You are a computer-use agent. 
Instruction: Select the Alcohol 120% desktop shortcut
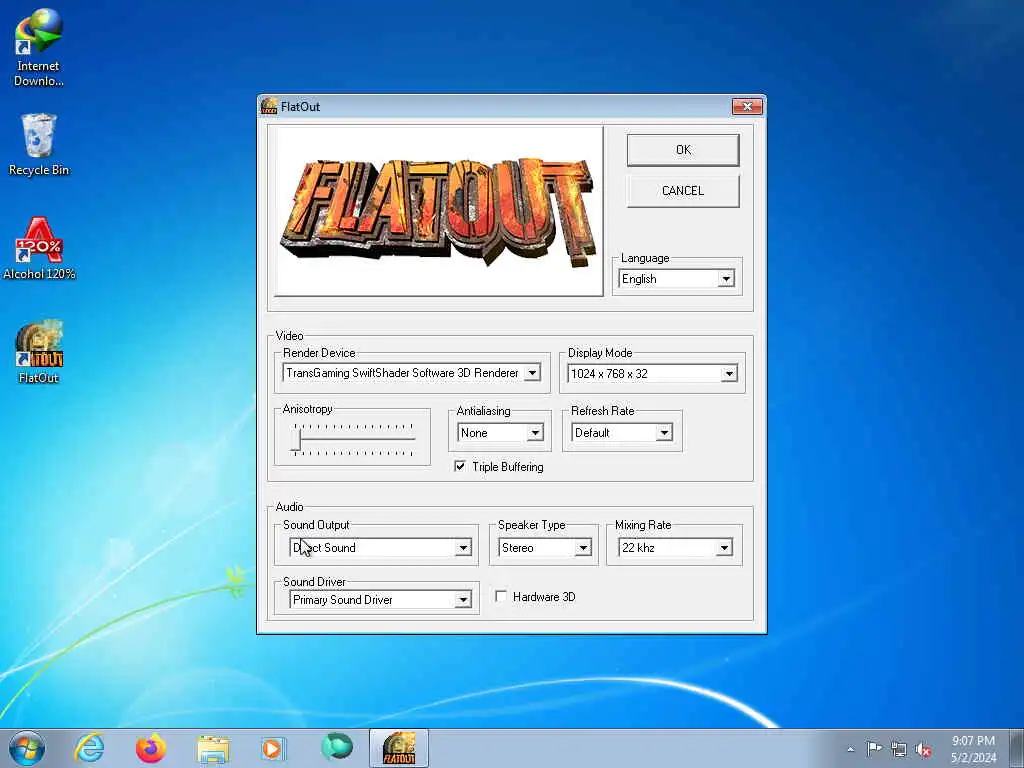(x=39, y=249)
